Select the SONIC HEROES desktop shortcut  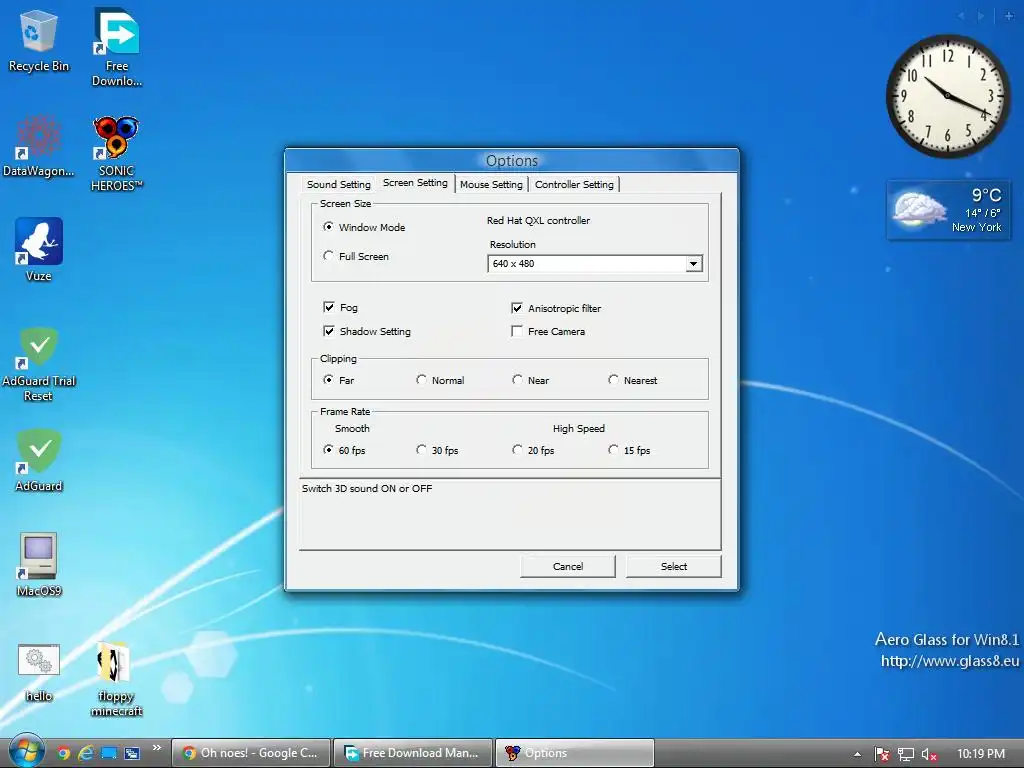pyautogui.click(x=116, y=154)
